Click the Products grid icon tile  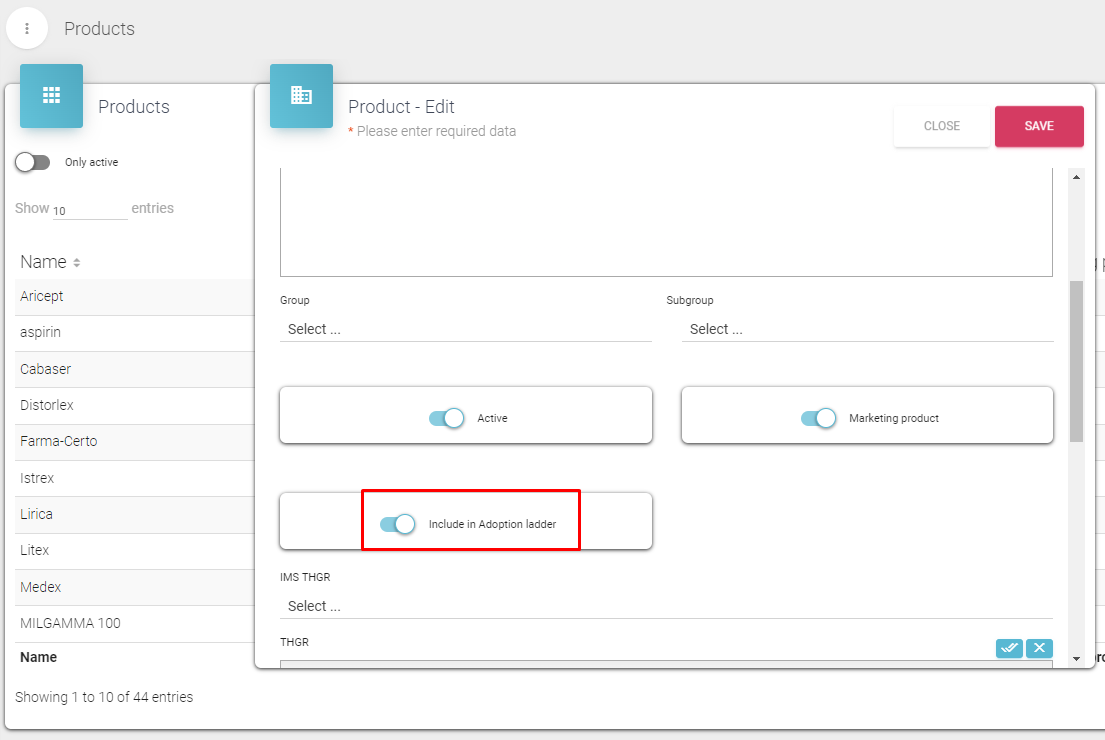pyautogui.click(x=51, y=95)
